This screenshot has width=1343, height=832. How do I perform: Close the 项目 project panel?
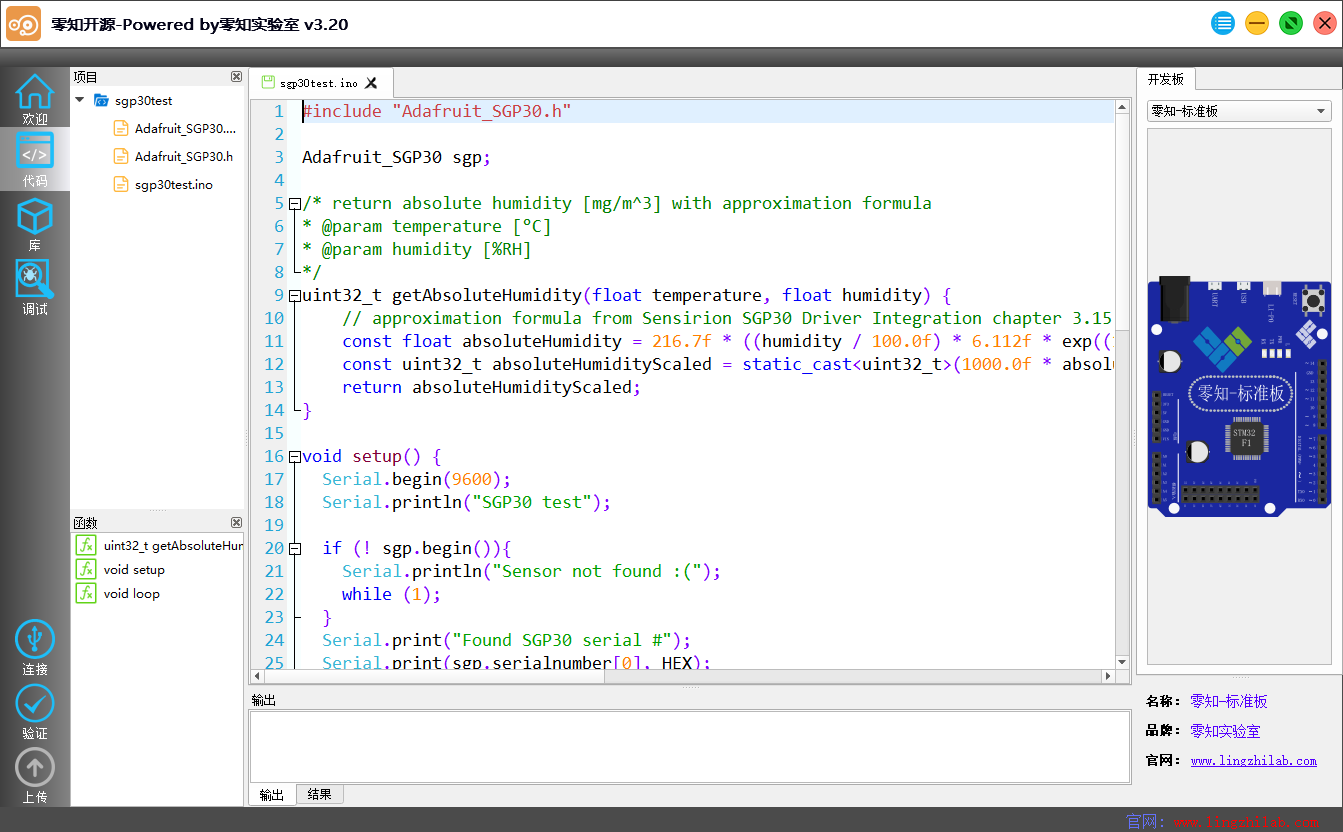pos(236,77)
